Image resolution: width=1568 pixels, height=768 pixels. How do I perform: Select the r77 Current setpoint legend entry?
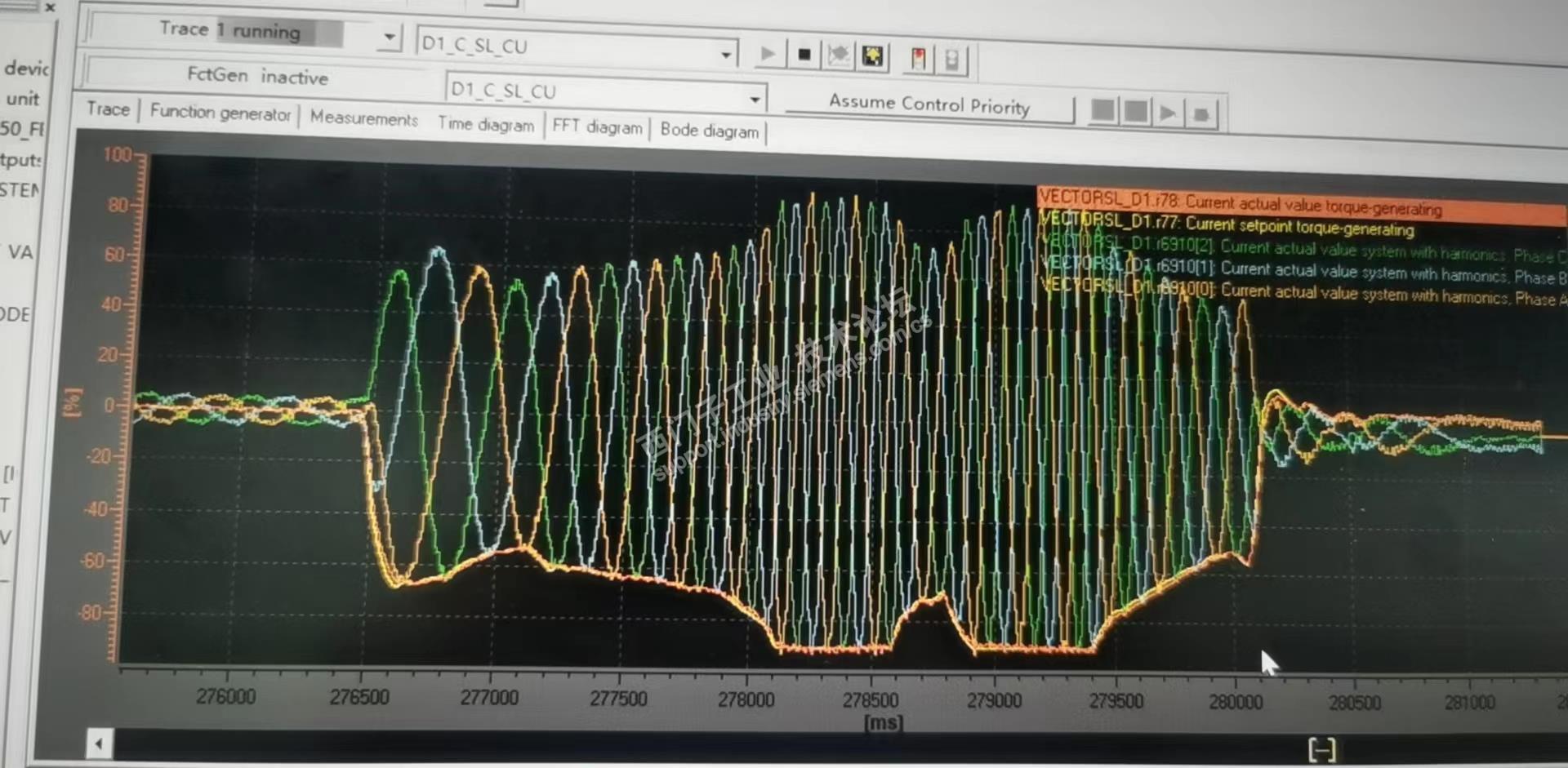click(1226, 224)
